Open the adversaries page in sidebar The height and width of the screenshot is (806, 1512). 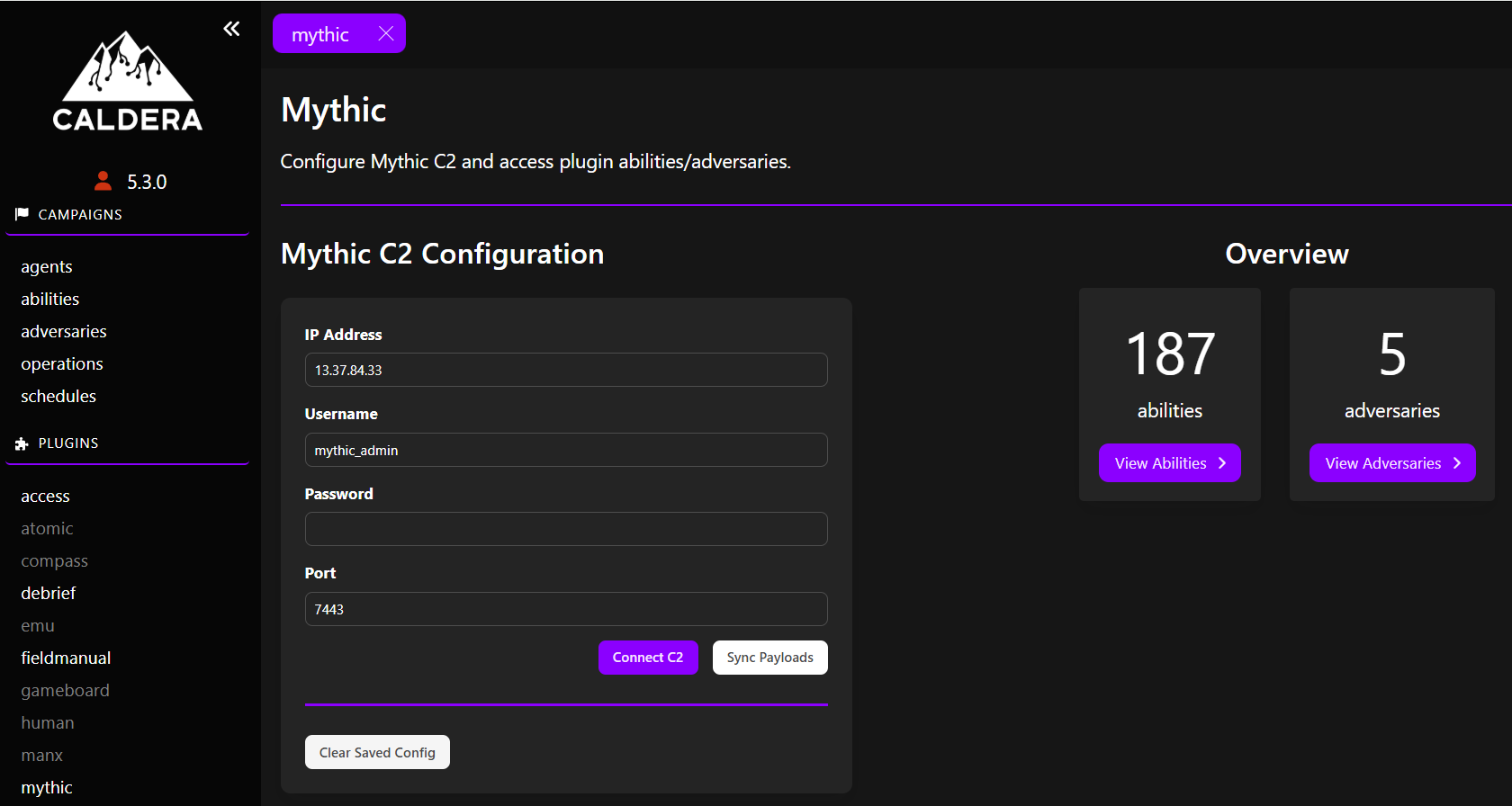tap(64, 331)
